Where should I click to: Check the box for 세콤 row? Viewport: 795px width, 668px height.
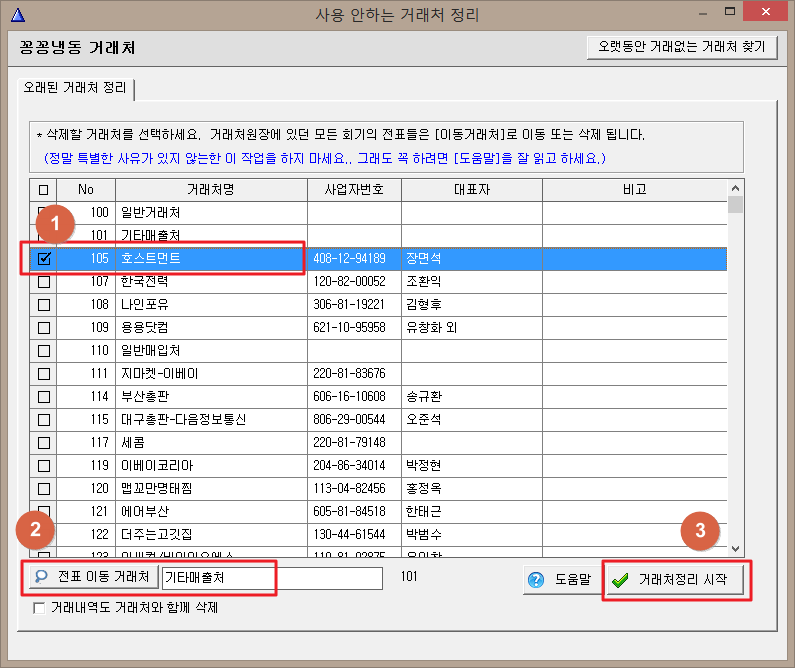pyautogui.click(x=44, y=443)
